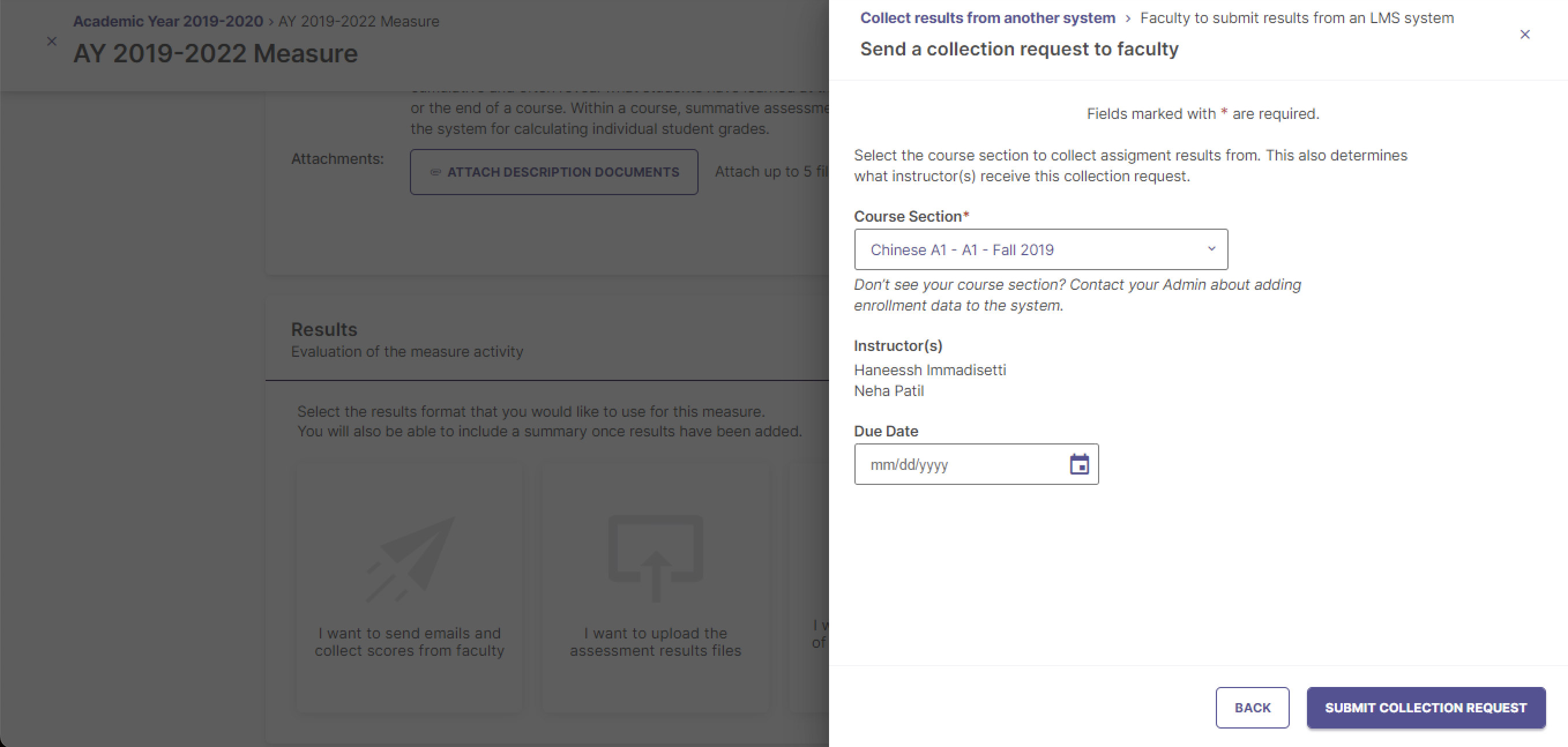Click the Results section heading
The height and width of the screenshot is (747, 1568).
pos(324,330)
